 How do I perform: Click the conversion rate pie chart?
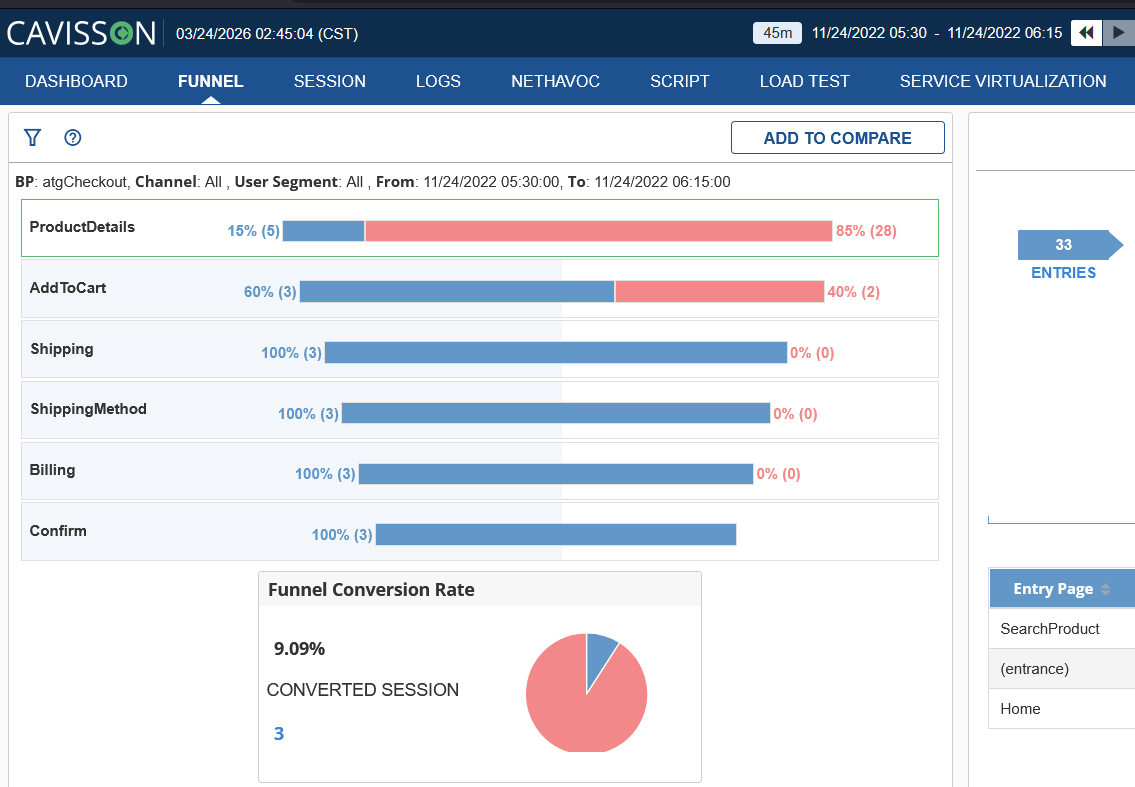point(586,693)
